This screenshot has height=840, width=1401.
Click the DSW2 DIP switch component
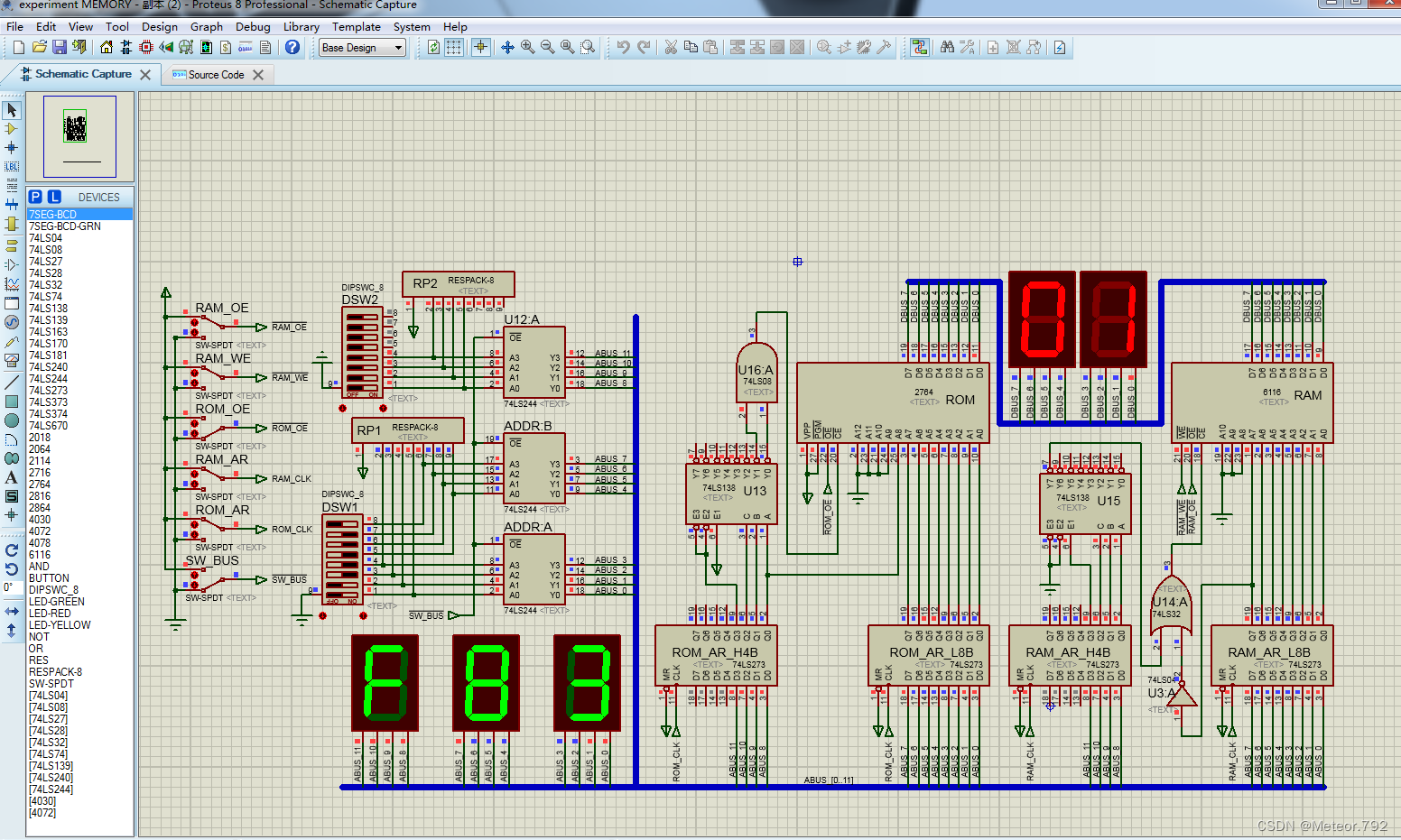(362, 353)
